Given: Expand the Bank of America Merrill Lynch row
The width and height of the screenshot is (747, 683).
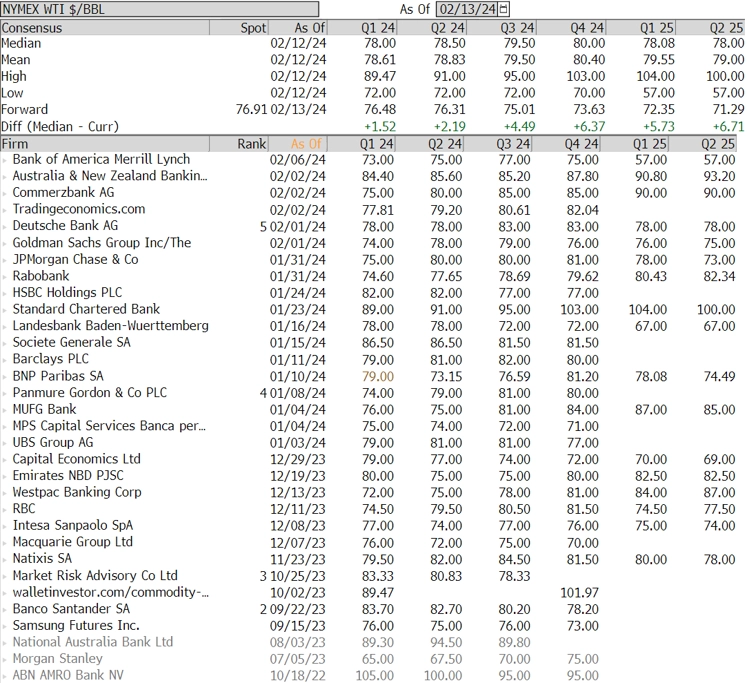Looking at the screenshot, I should point(5,160).
